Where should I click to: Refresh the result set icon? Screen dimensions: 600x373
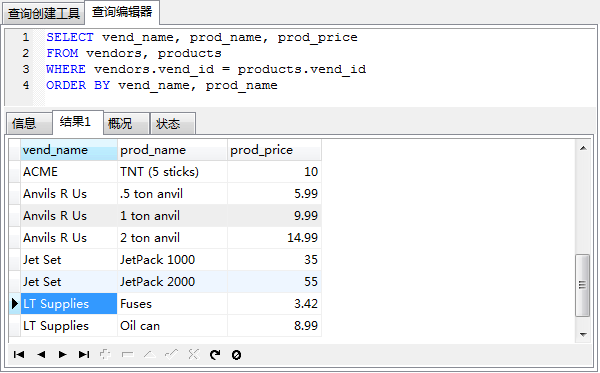pyautogui.click(x=215, y=355)
